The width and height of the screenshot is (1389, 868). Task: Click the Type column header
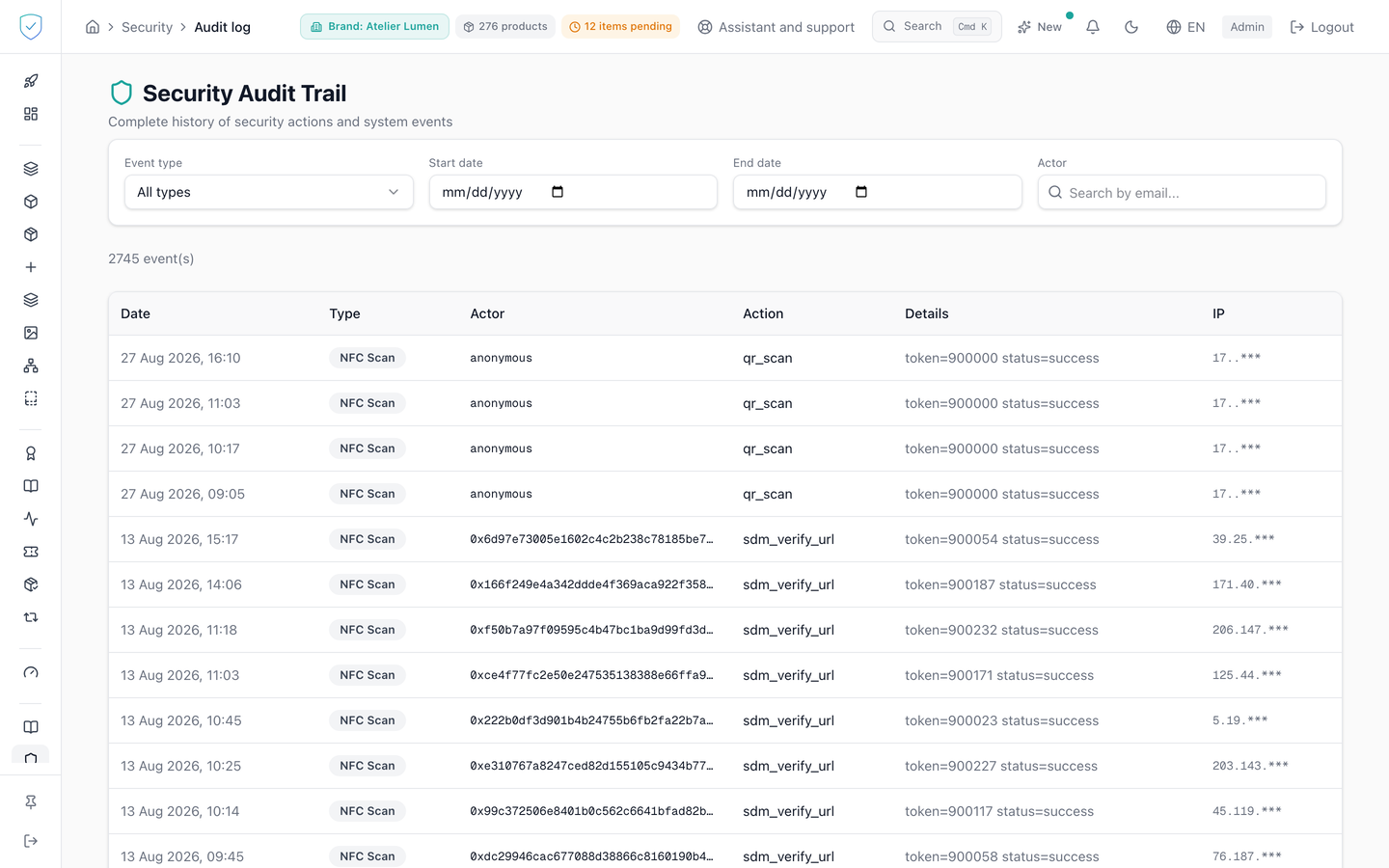tap(344, 313)
